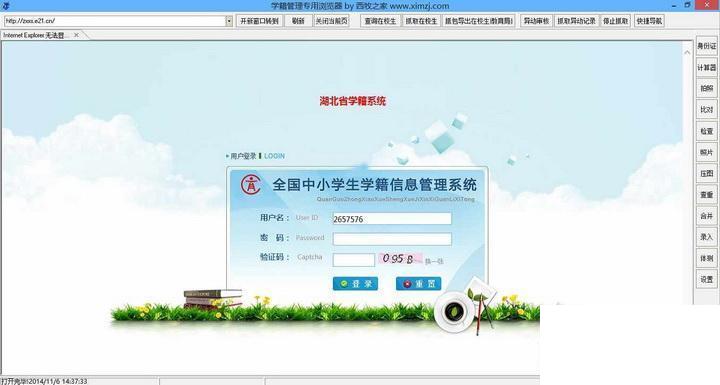Click the 抓包导出在校生 toolbar button
Screen dimensions: 720x385
(478, 21)
